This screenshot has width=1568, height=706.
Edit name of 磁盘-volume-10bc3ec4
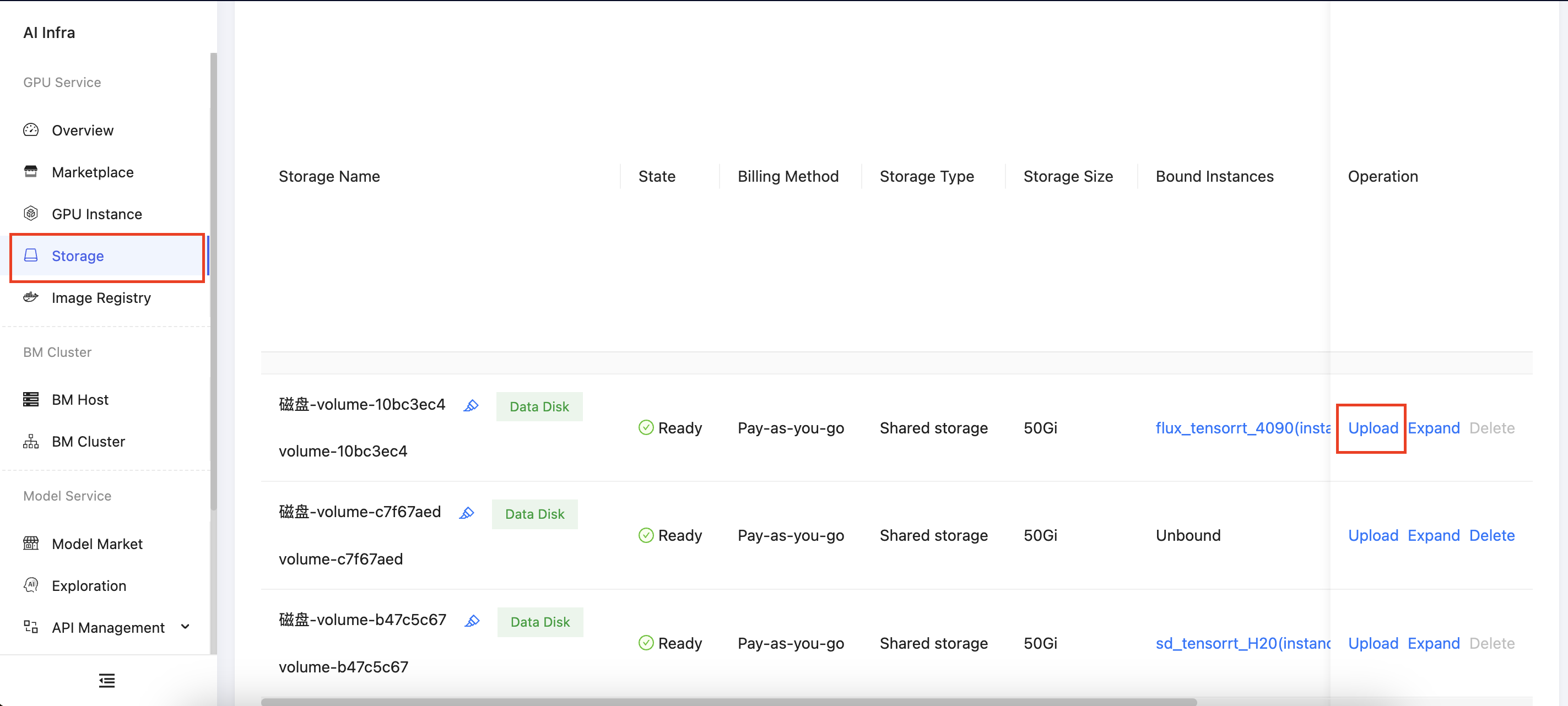tap(471, 405)
